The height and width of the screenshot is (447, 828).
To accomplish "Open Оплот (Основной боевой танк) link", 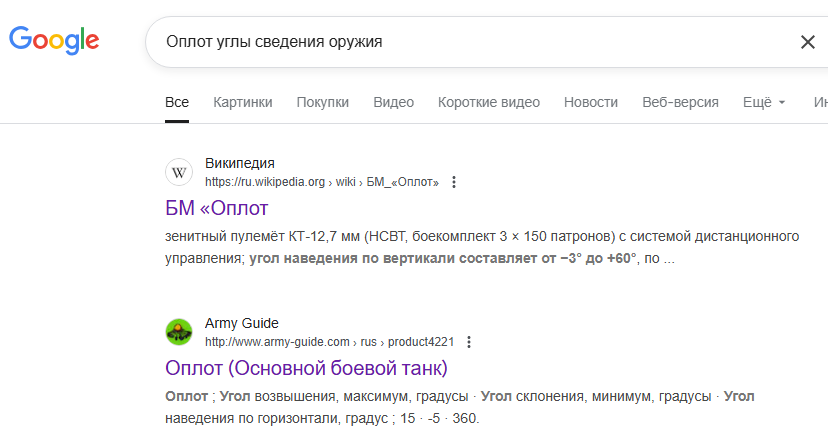I will 306,366.
